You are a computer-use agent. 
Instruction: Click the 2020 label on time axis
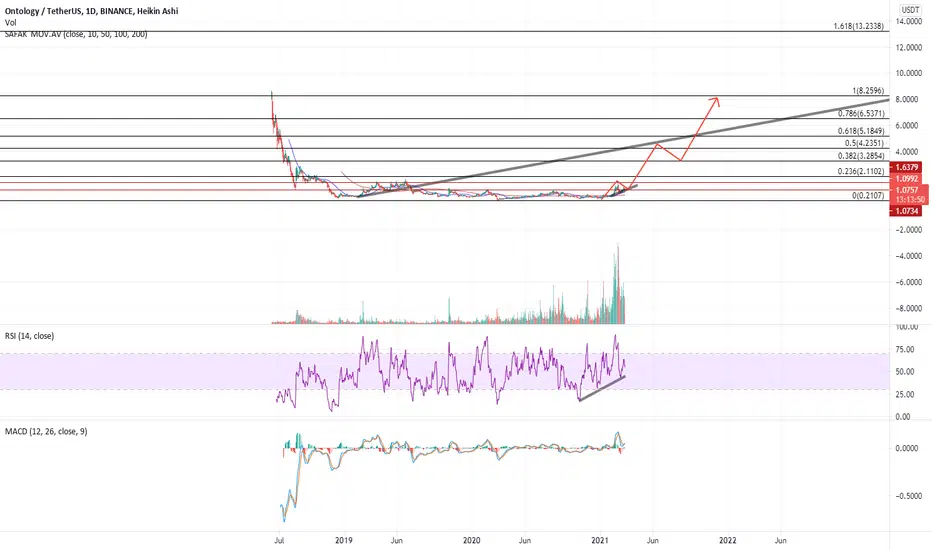pyautogui.click(x=471, y=540)
